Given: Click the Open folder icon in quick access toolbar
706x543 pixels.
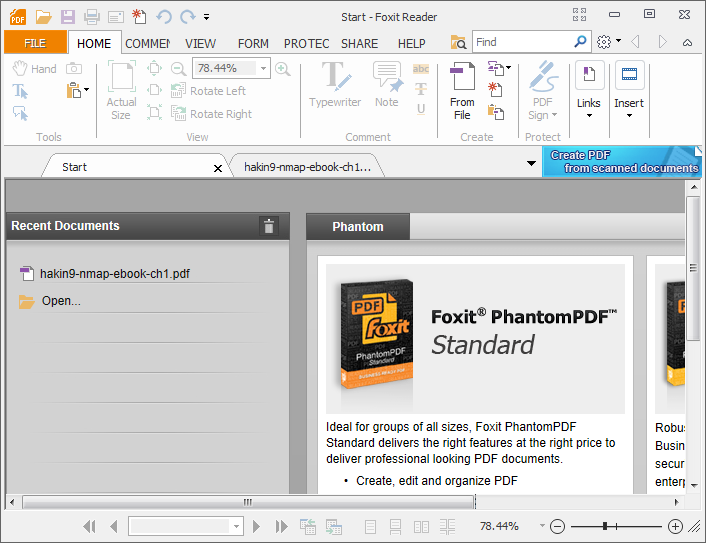Looking at the screenshot, I should (x=44, y=17).
